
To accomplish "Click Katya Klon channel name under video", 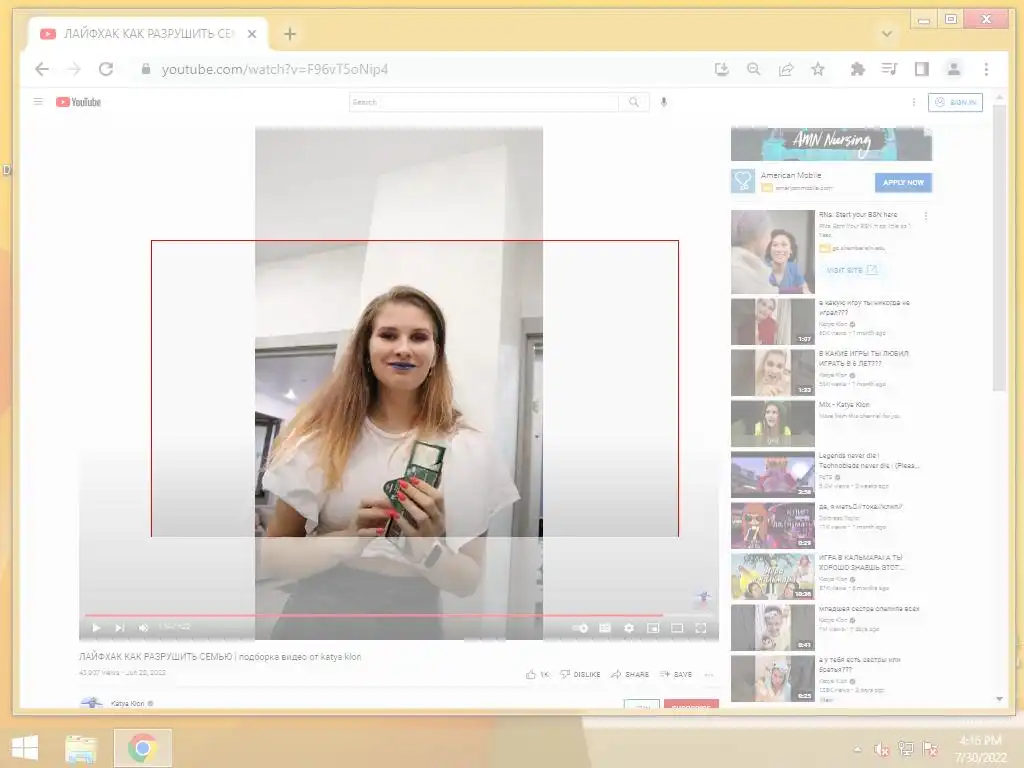I will [x=127, y=703].
